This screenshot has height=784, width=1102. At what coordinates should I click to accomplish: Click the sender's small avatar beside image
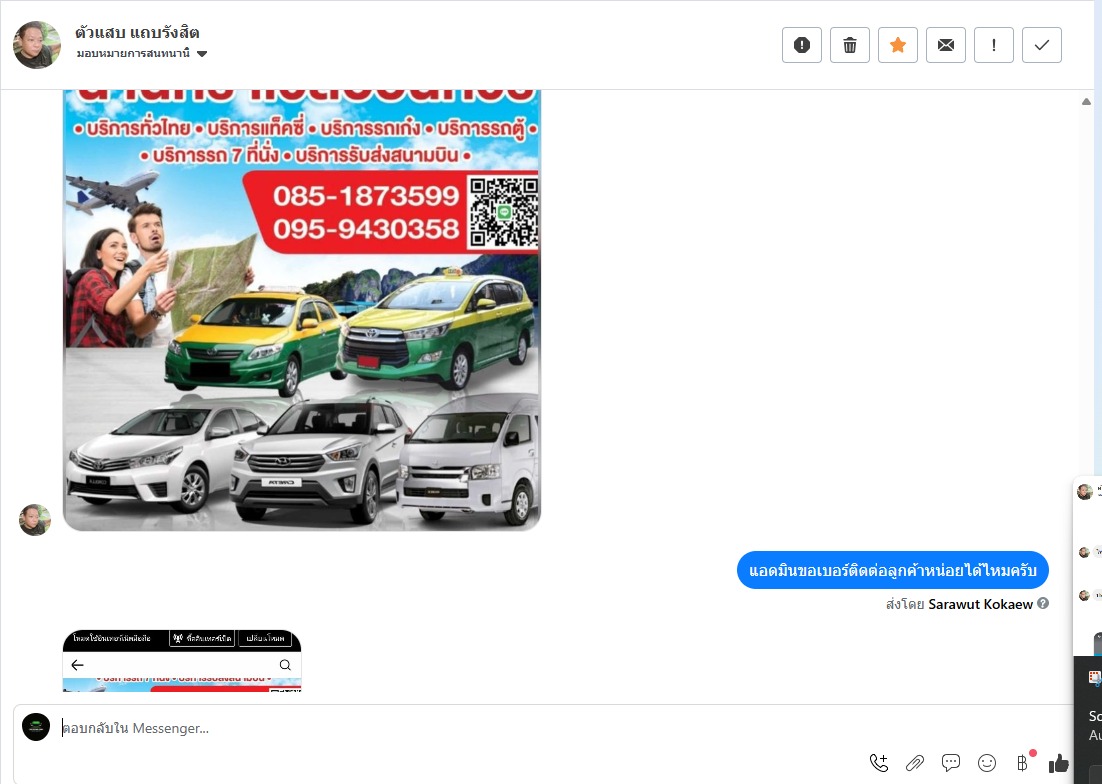click(34, 520)
